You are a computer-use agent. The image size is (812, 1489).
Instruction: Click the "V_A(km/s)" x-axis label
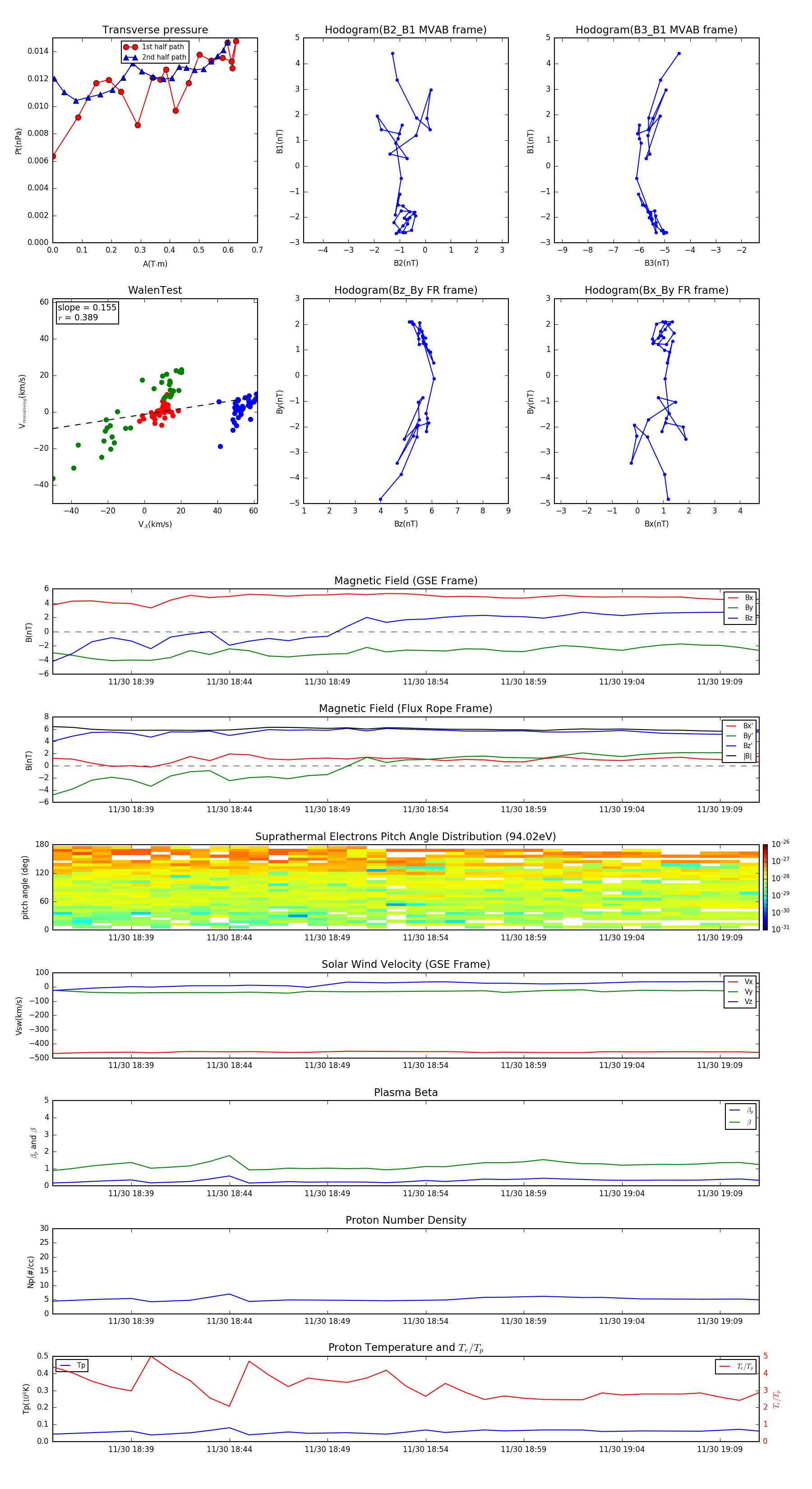click(155, 524)
